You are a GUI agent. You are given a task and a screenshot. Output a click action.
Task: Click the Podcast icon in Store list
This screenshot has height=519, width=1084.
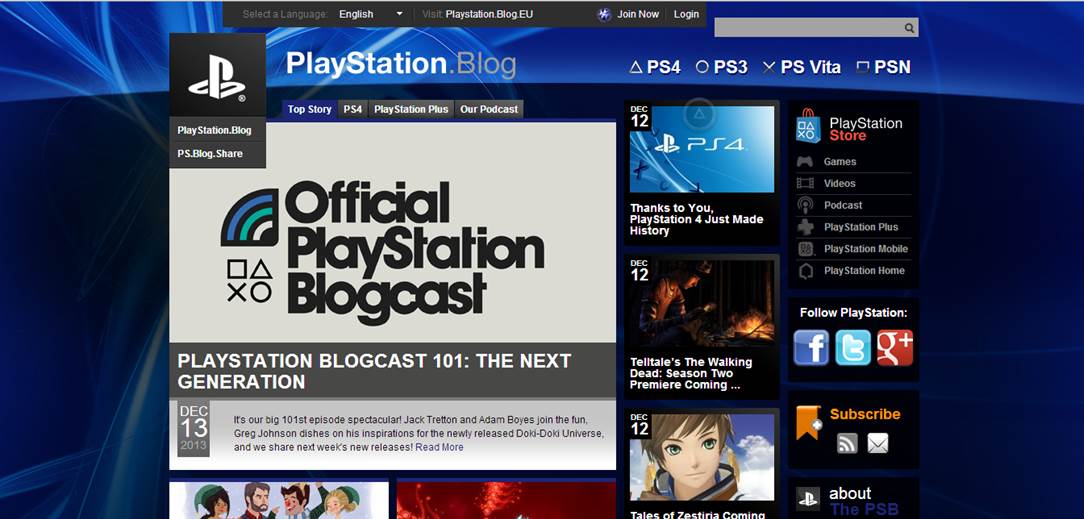tap(805, 205)
